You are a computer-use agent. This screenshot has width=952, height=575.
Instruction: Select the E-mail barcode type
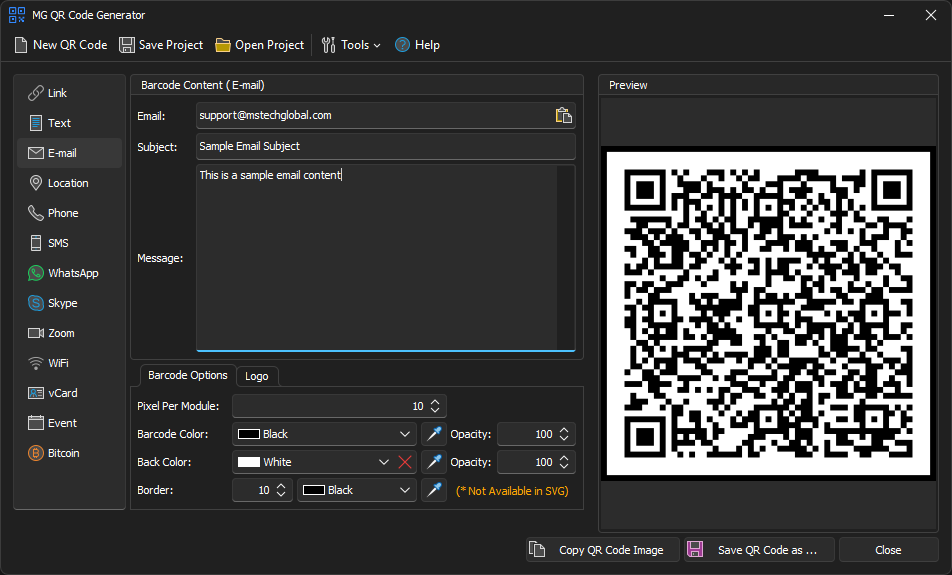[69, 153]
